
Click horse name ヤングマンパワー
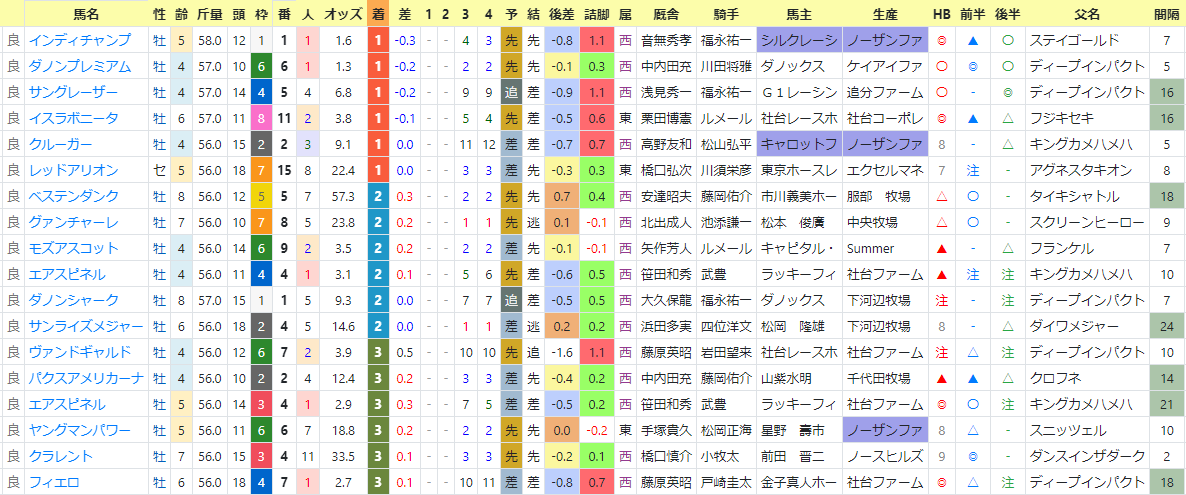79,430
